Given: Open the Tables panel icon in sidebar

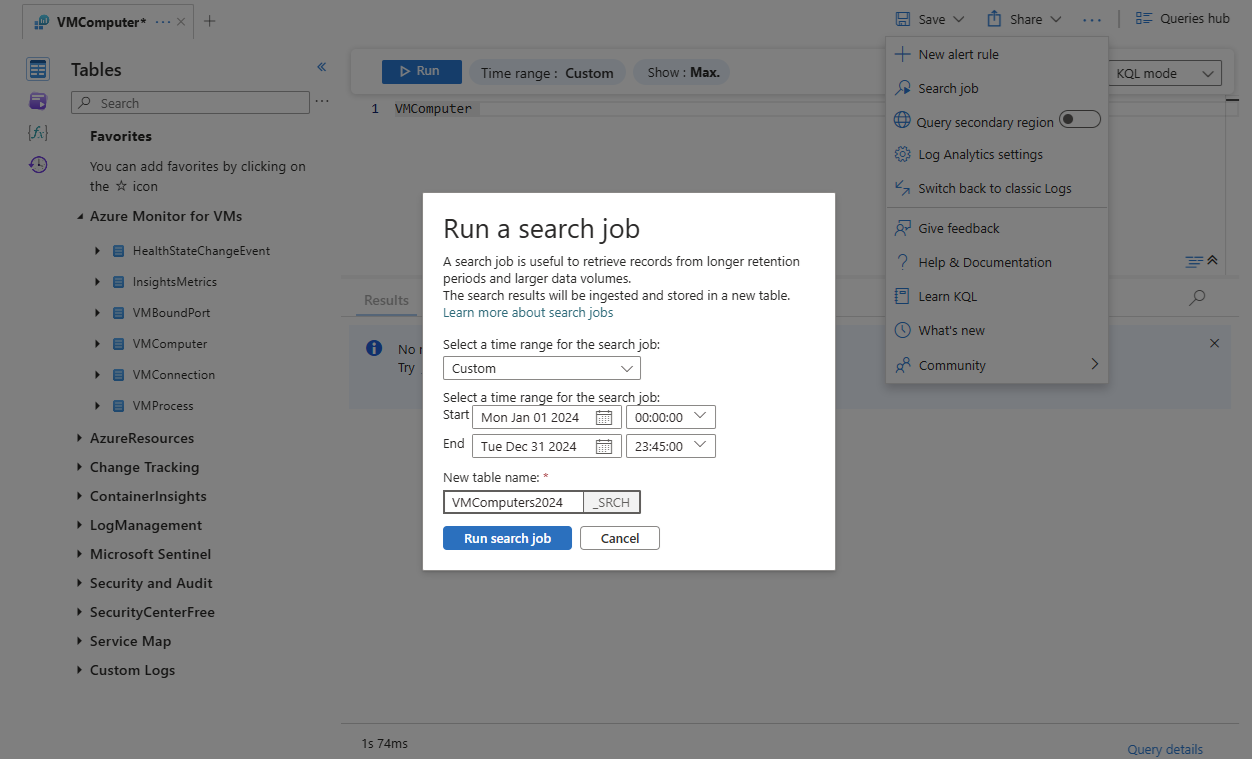Looking at the screenshot, I should [x=38, y=69].
